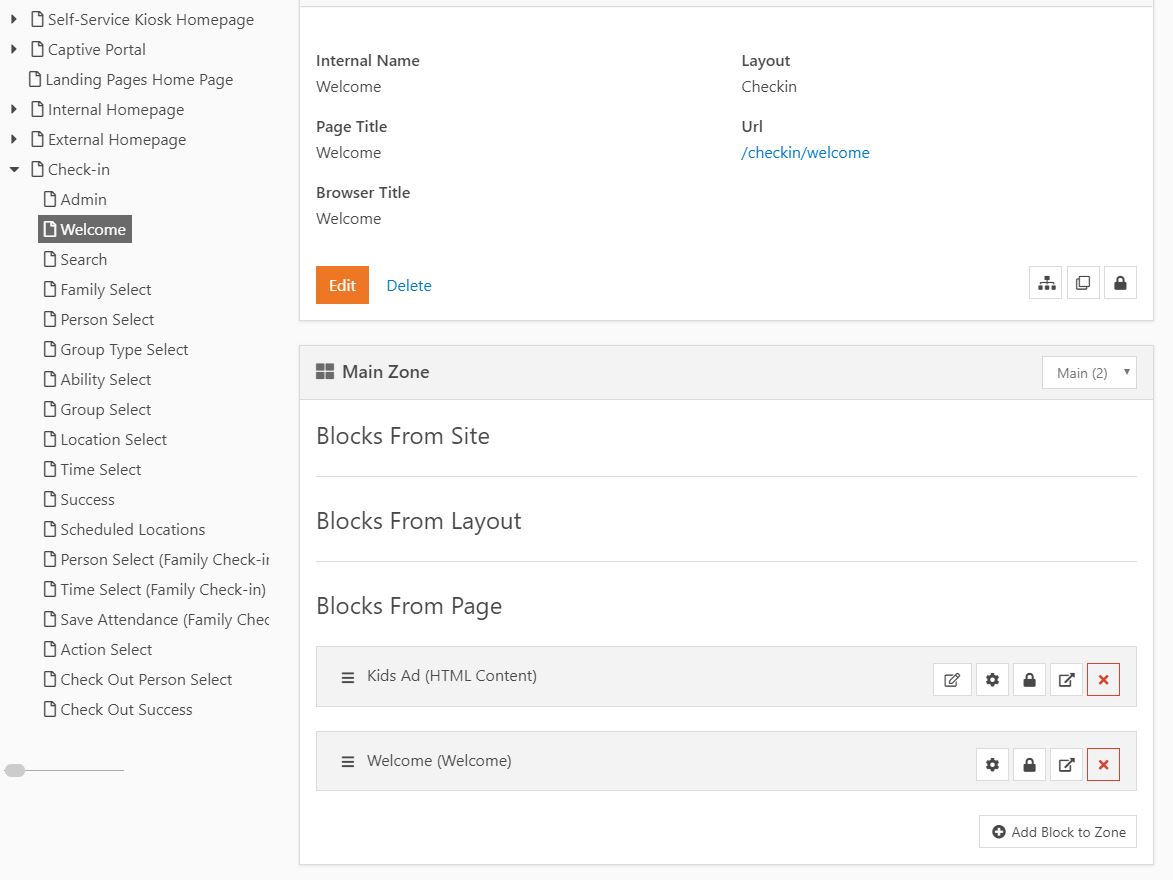Click page icon beside Admin
The image size is (1173, 880).
49,199
